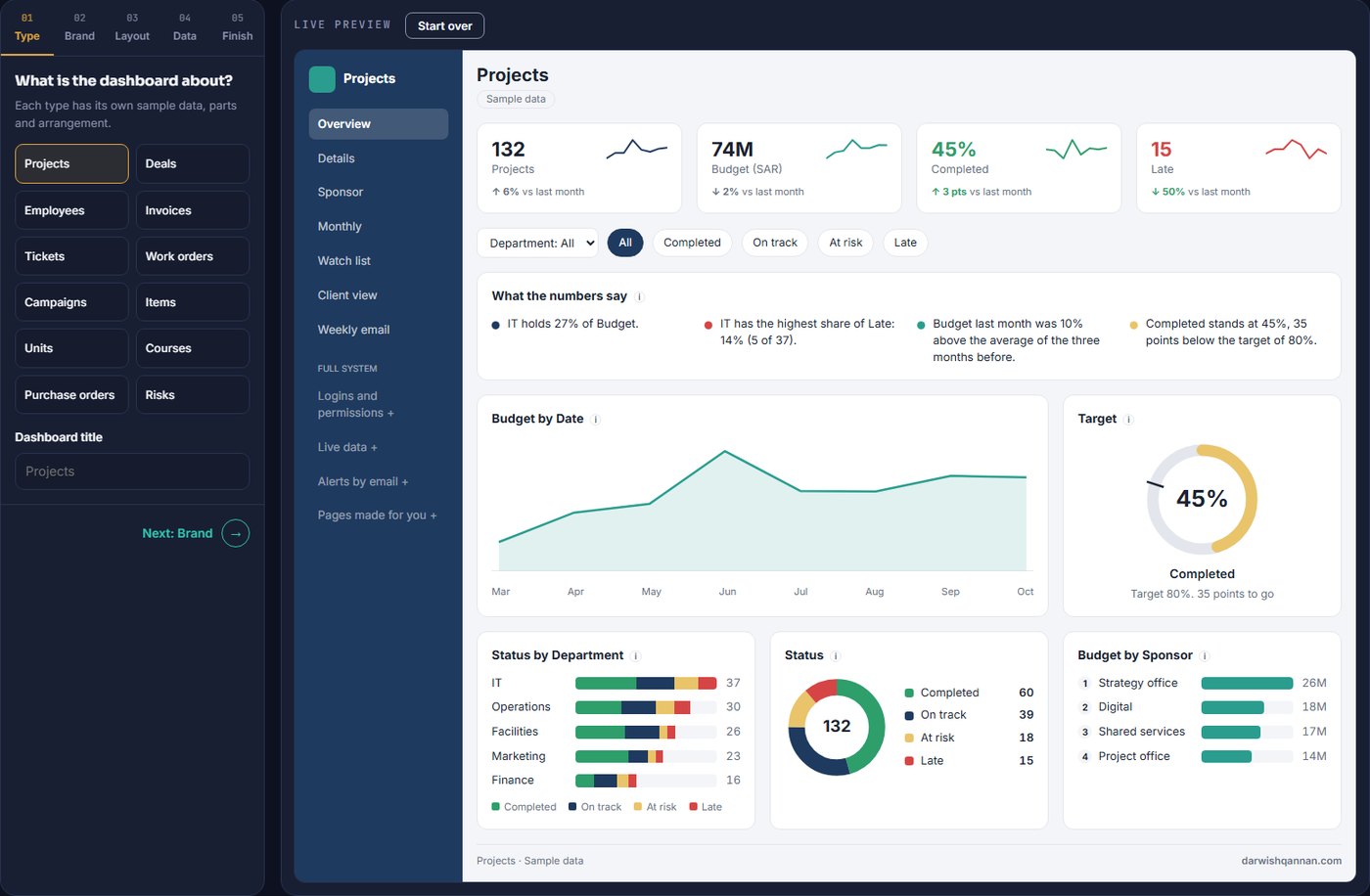
Task: Click info icon beside Status donut heading
Action: [x=836, y=656]
